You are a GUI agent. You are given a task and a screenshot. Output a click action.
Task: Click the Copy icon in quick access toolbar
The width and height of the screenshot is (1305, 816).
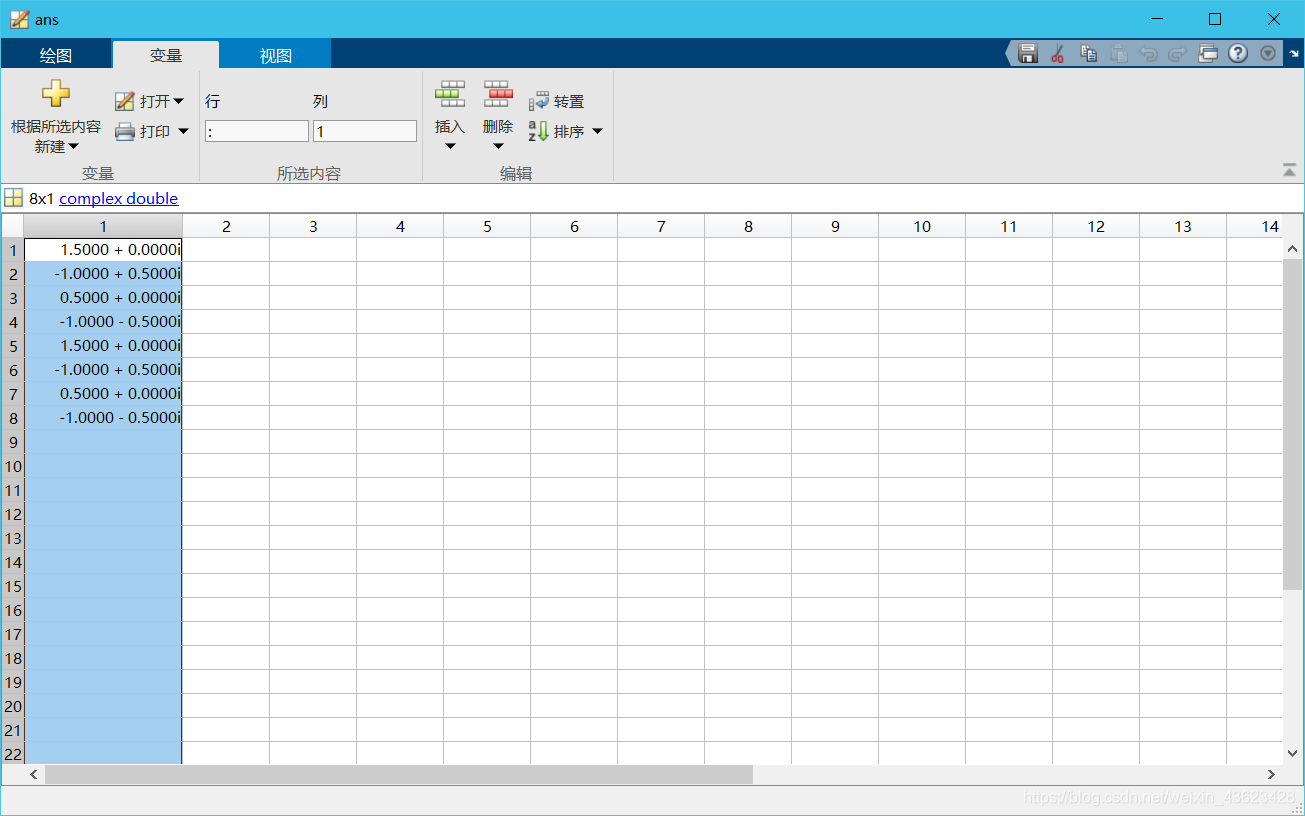(1088, 54)
